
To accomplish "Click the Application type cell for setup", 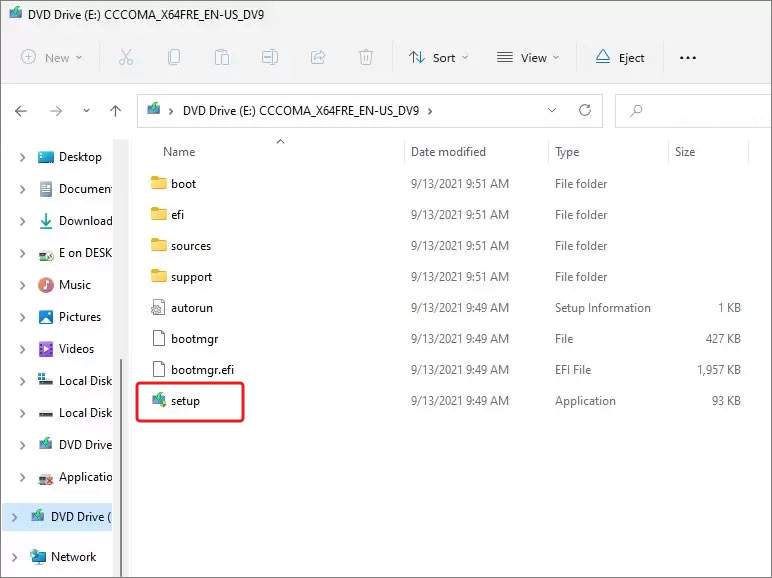I will 585,401.
